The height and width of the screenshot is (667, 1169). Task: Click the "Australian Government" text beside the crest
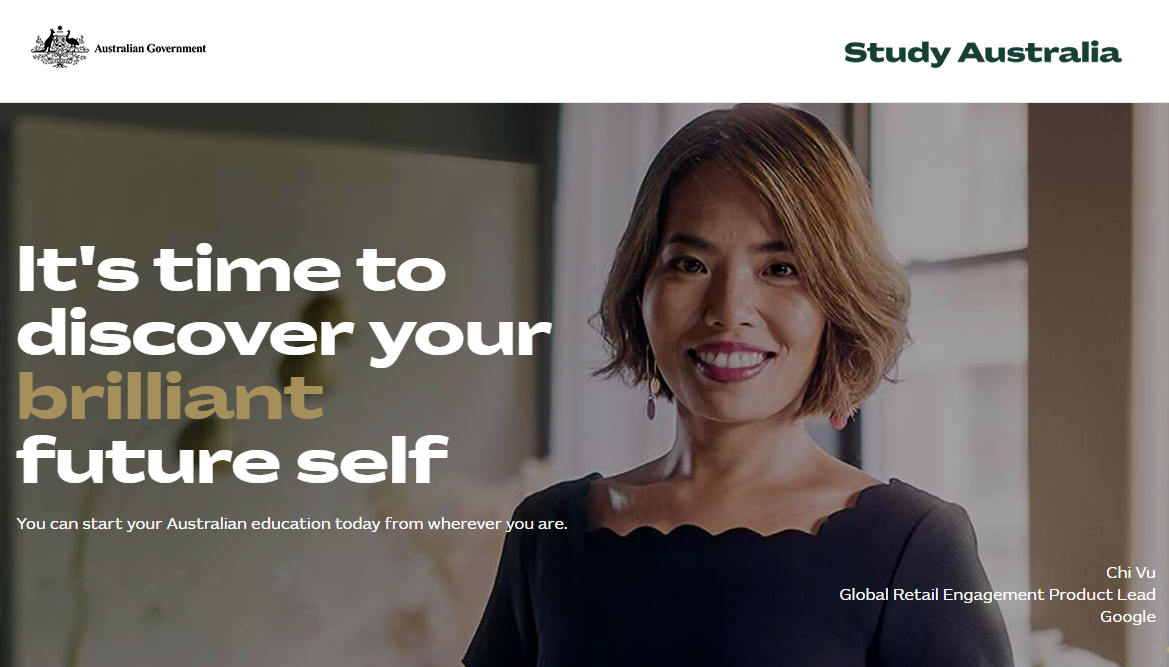150,48
